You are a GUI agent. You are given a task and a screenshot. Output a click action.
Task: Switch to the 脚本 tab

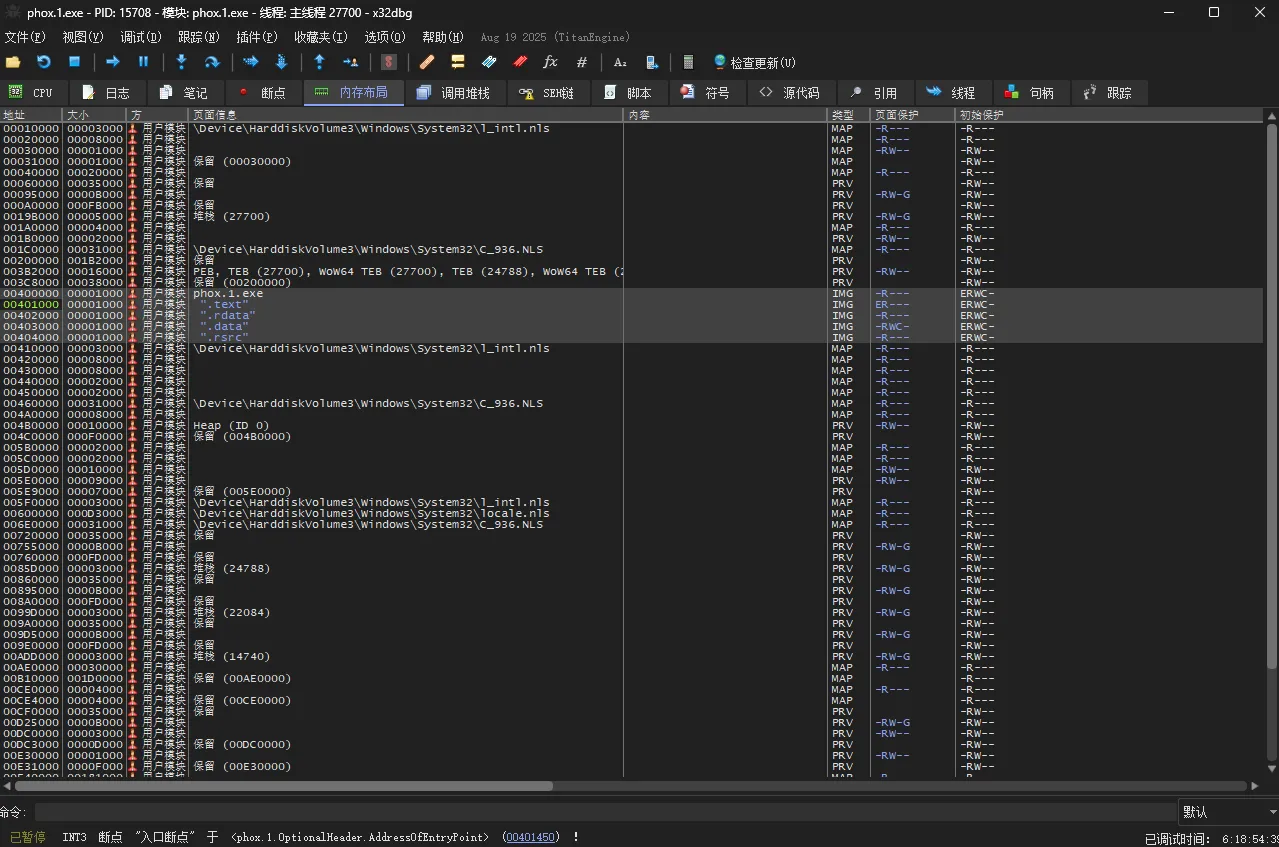(629, 92)
